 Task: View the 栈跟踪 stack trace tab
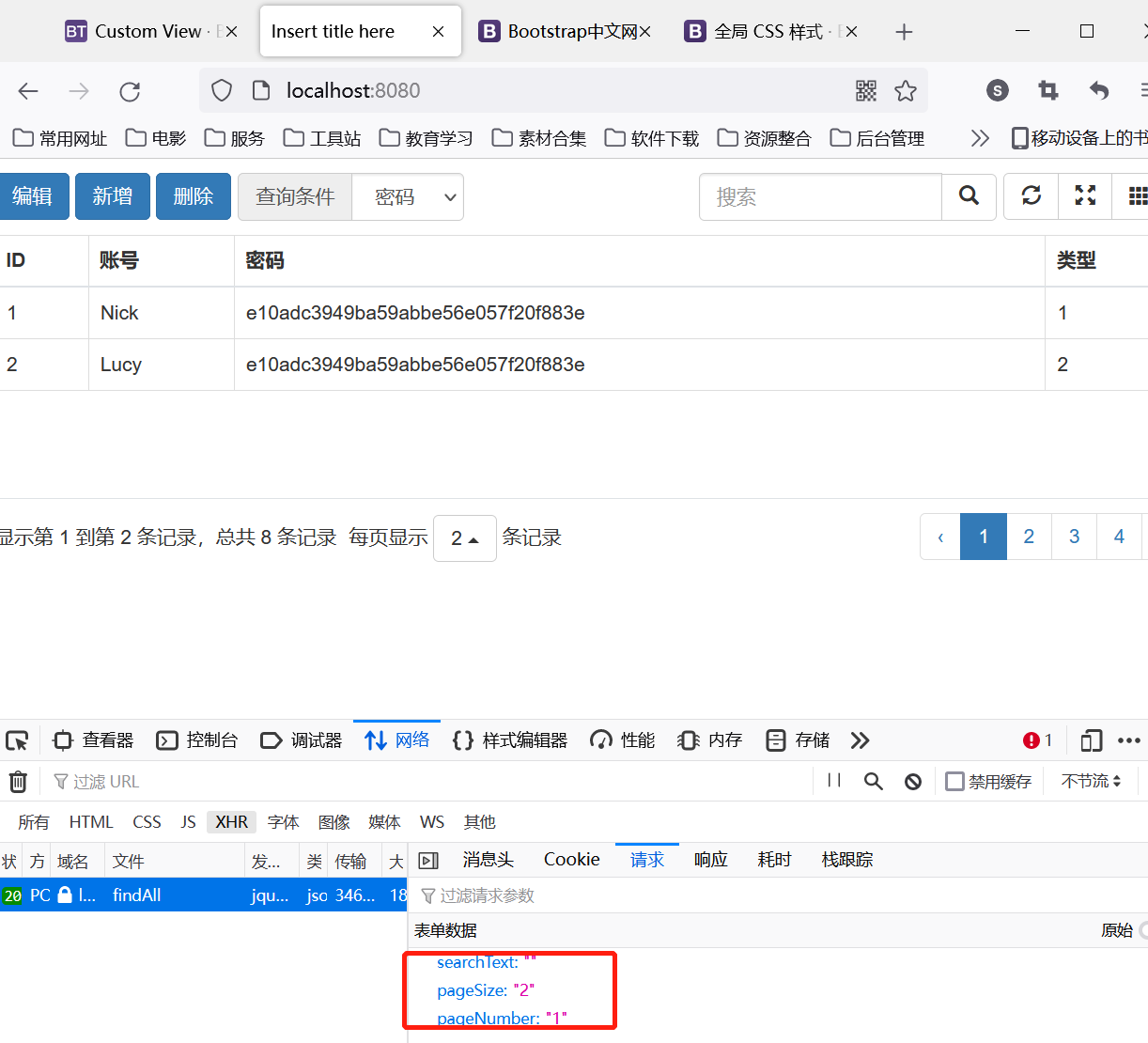[847, 860]
